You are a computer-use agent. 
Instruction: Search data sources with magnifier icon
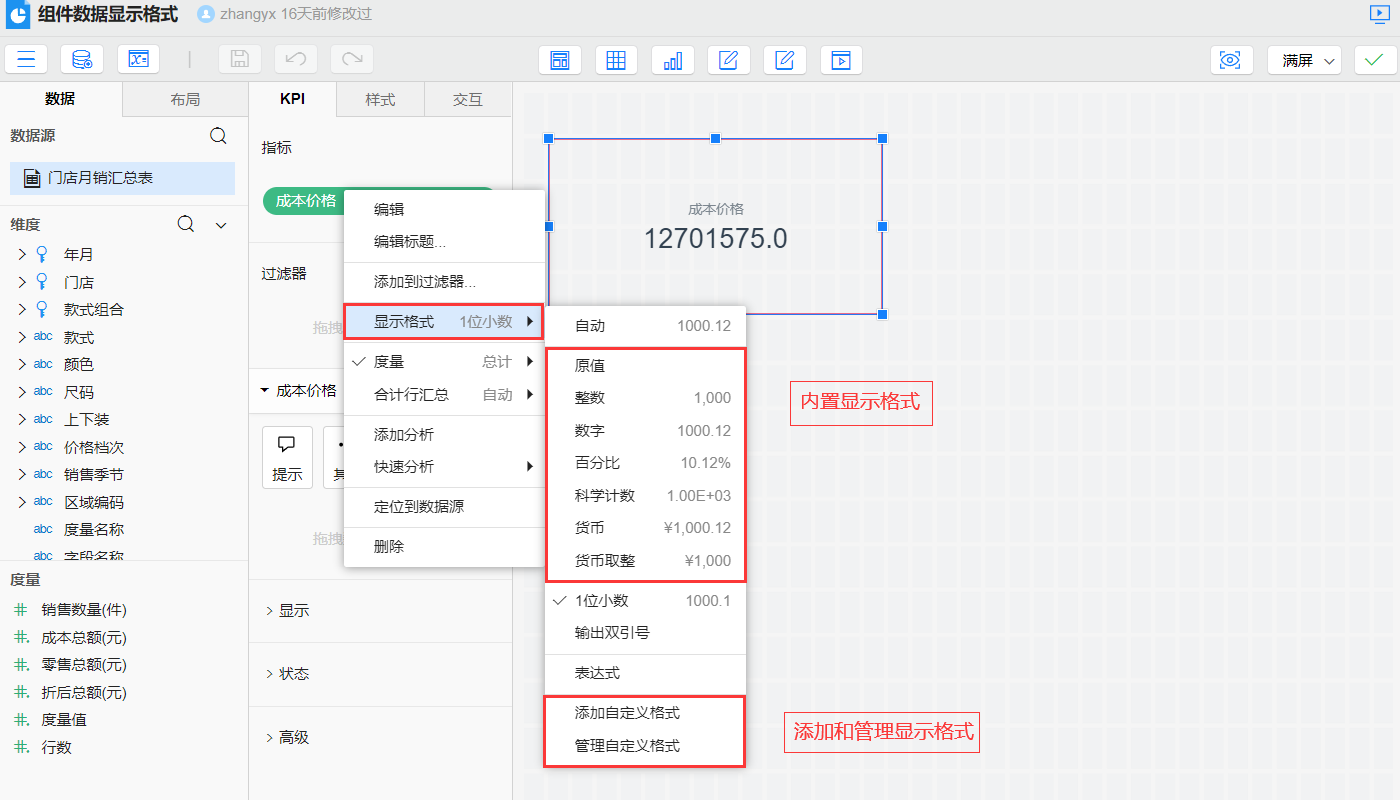coord(218,136)
